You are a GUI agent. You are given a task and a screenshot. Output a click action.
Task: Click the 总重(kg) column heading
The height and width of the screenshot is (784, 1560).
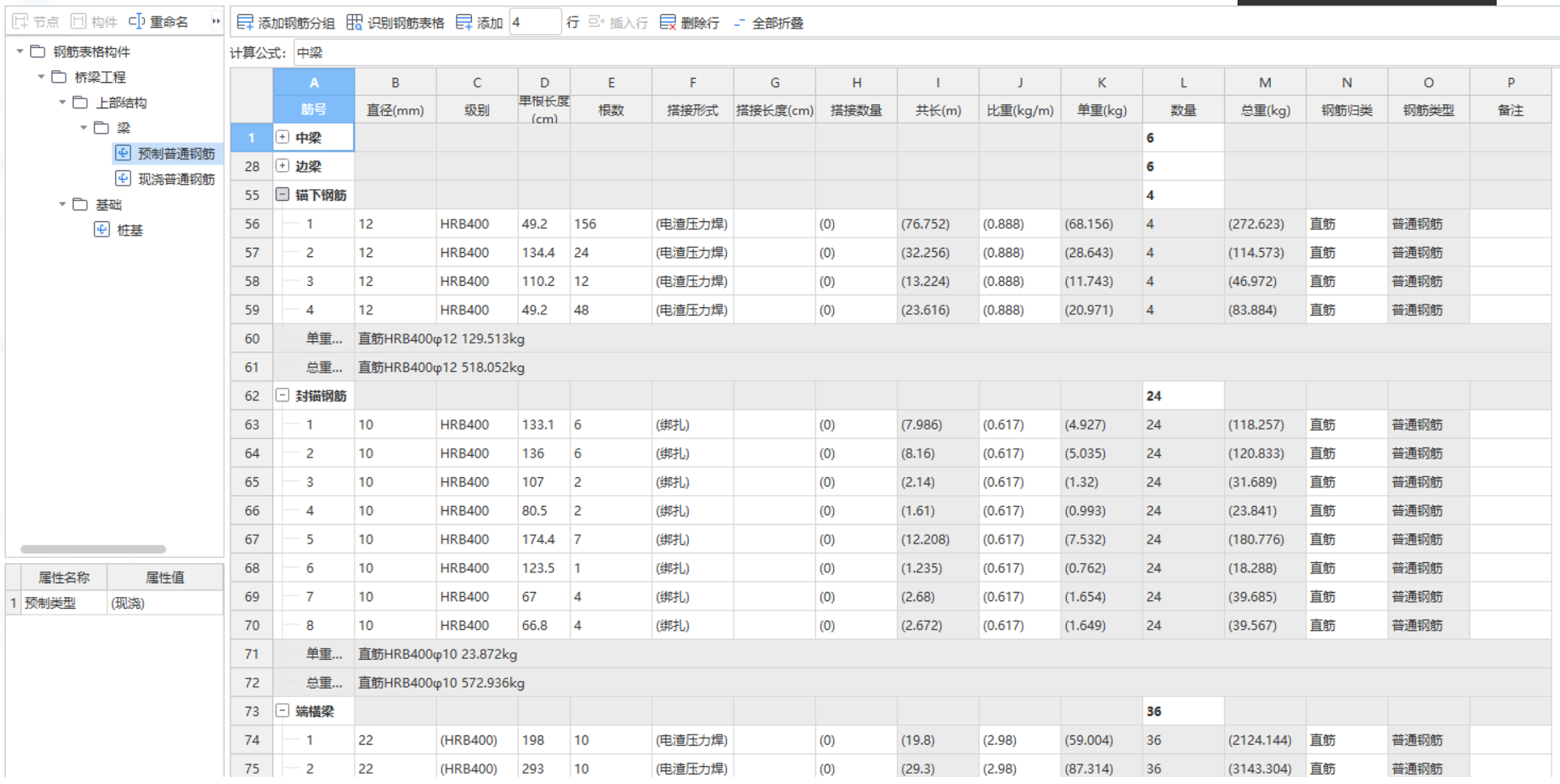1265,110
